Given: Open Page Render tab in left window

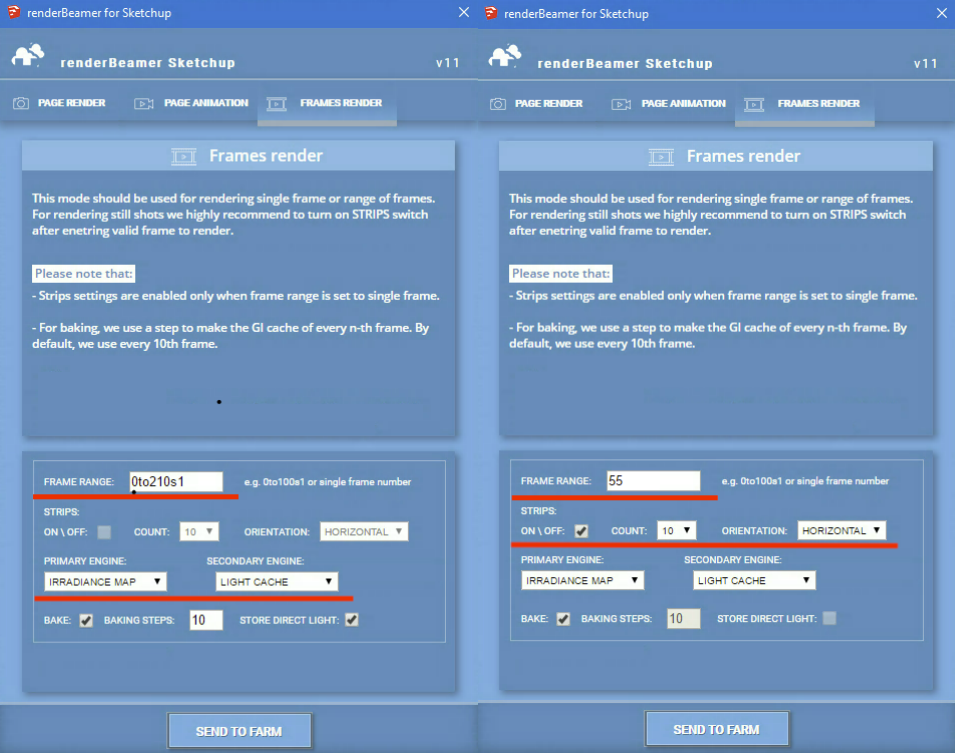Looking at the screenshot, I should [x=59, y=103].
